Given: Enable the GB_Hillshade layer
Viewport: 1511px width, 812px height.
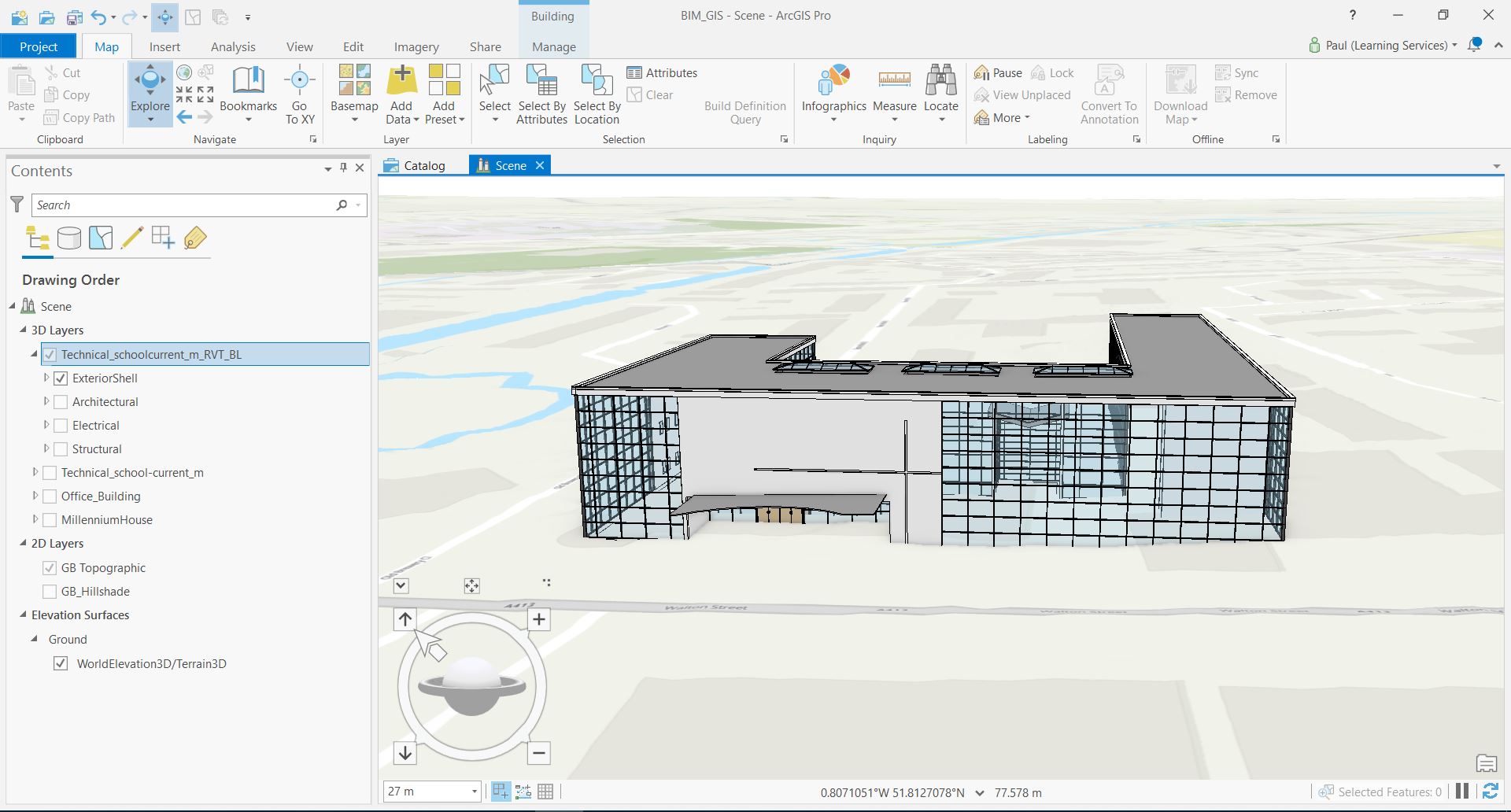Looking at the screenshot, I should [x=50, y=591].
